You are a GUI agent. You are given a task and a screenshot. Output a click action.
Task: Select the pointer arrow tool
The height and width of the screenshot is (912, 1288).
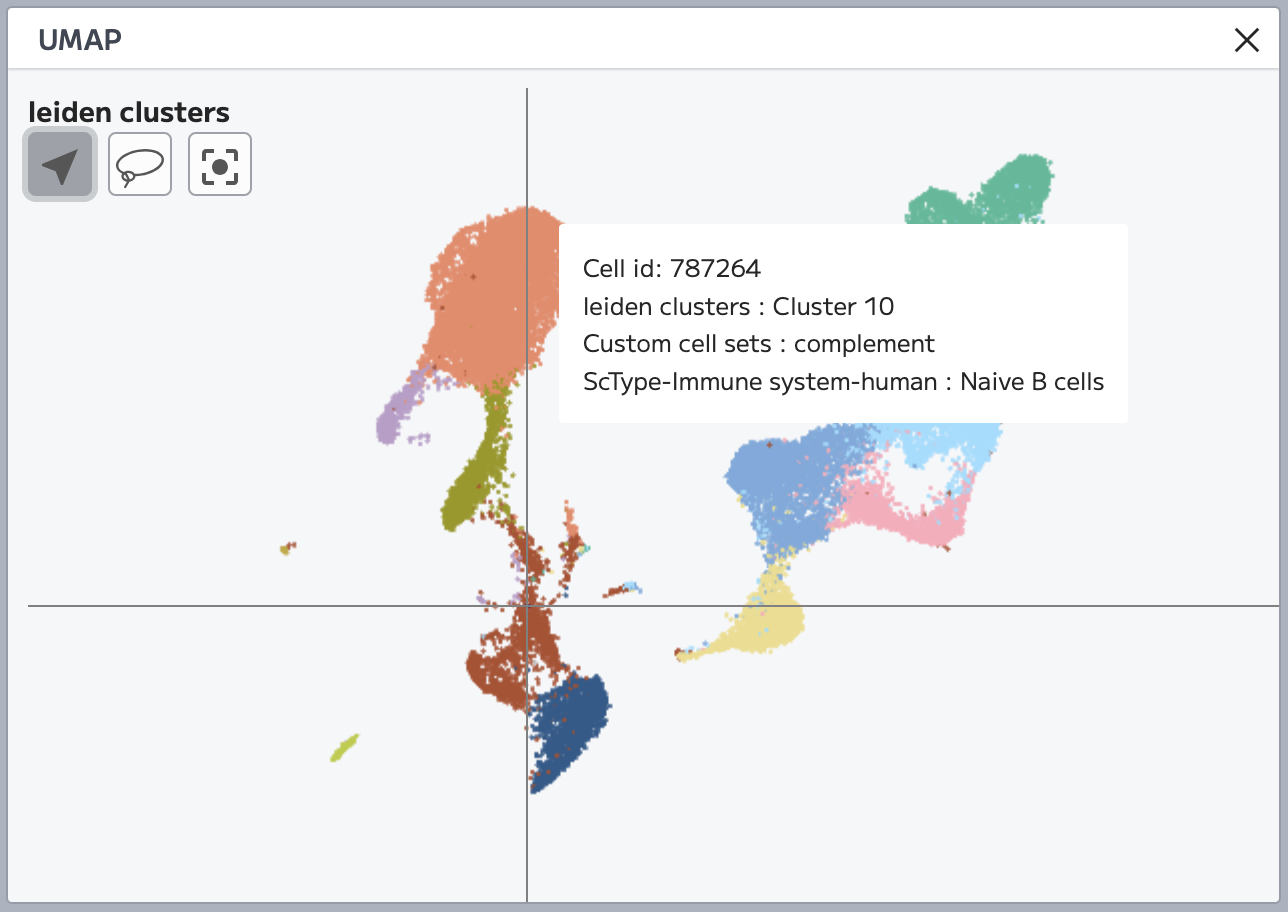[x=60, y=165]
